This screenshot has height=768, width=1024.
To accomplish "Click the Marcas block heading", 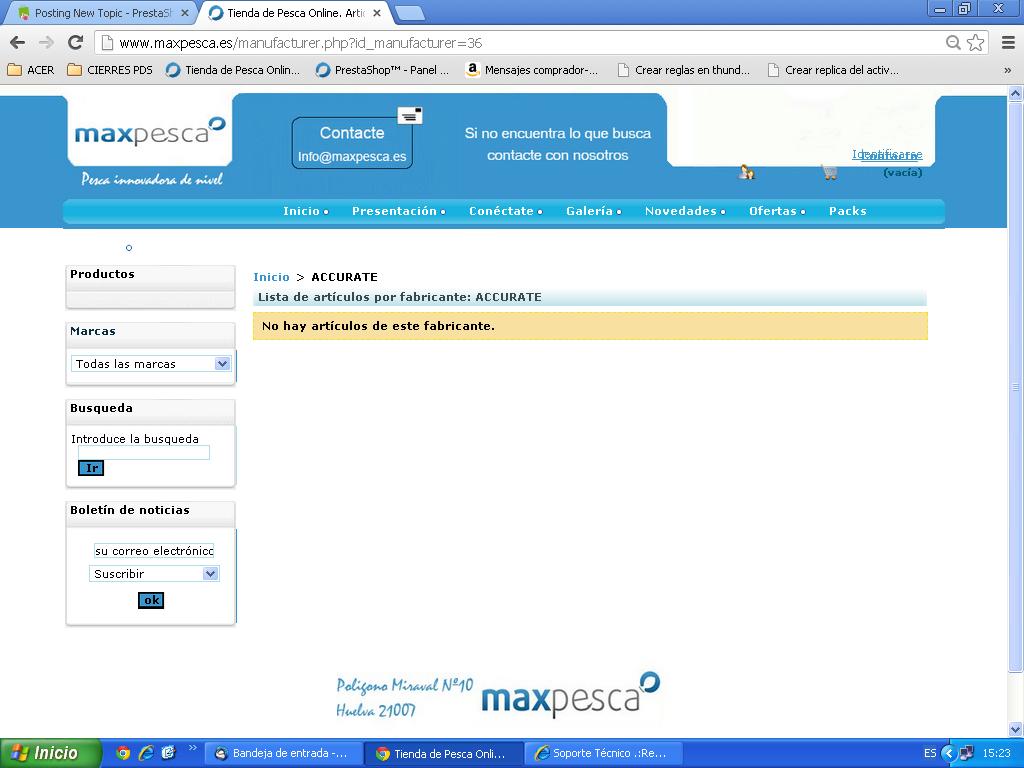I will [x=93, y=331].
